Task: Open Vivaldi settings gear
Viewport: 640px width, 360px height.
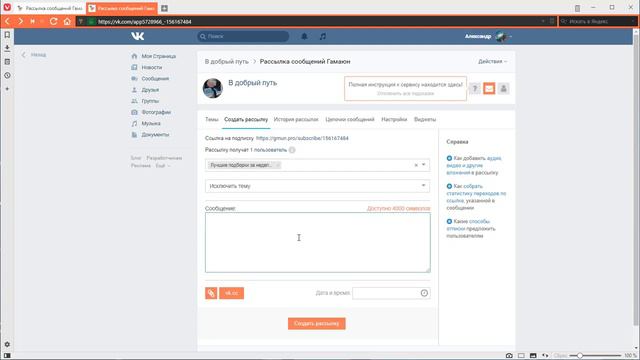Action: tap(7, 344)
